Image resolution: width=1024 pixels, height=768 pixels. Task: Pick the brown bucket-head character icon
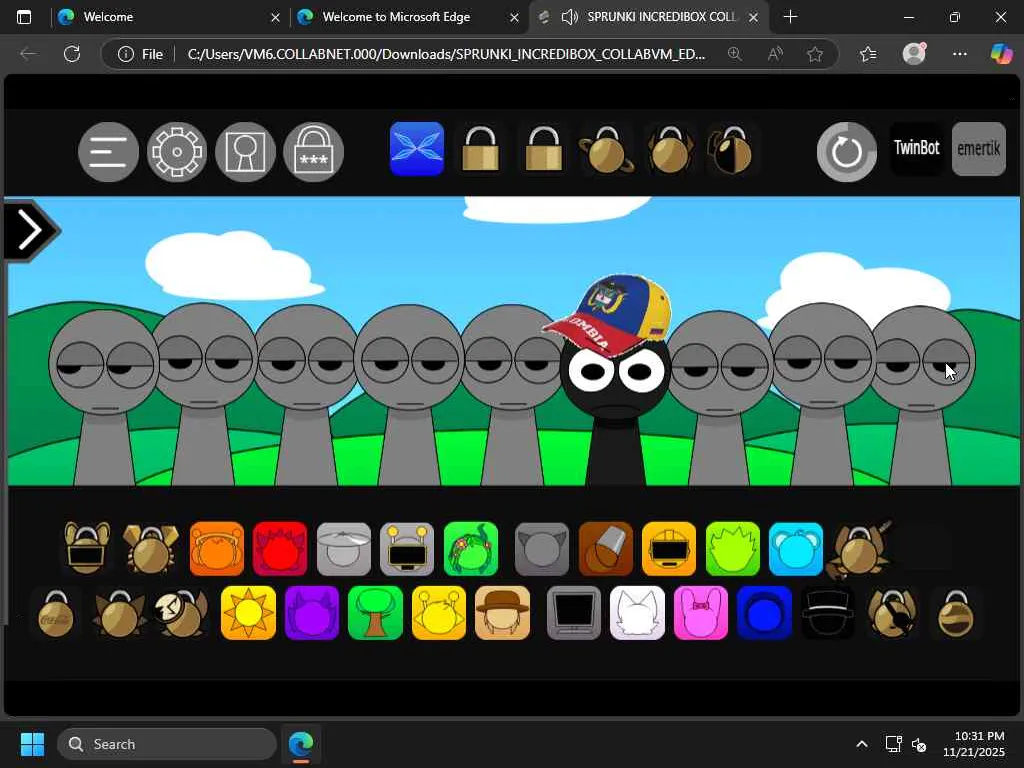pyautogui.click(x=605, y=549)
